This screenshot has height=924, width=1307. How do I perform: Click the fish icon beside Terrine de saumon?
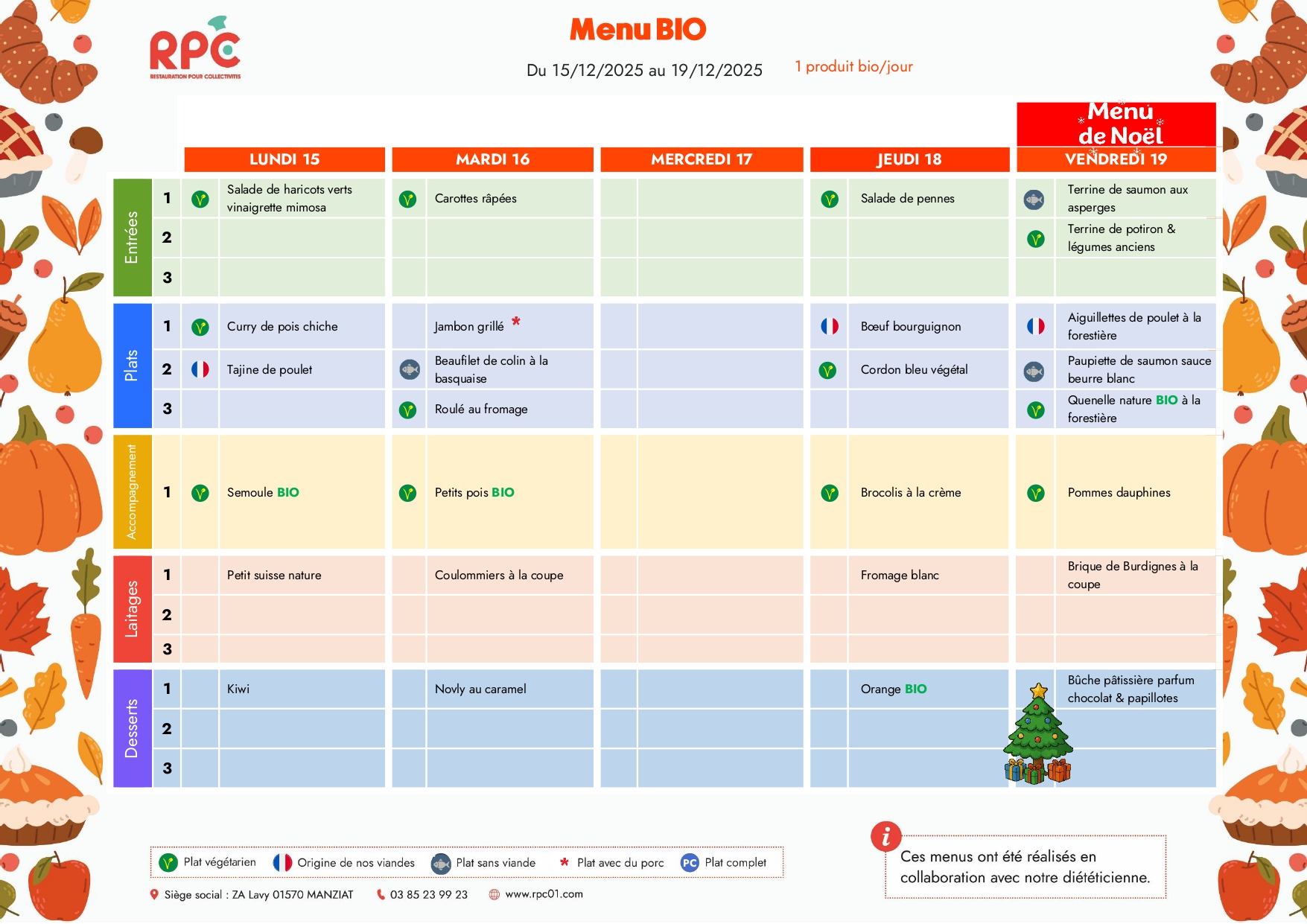(1034, 200)
